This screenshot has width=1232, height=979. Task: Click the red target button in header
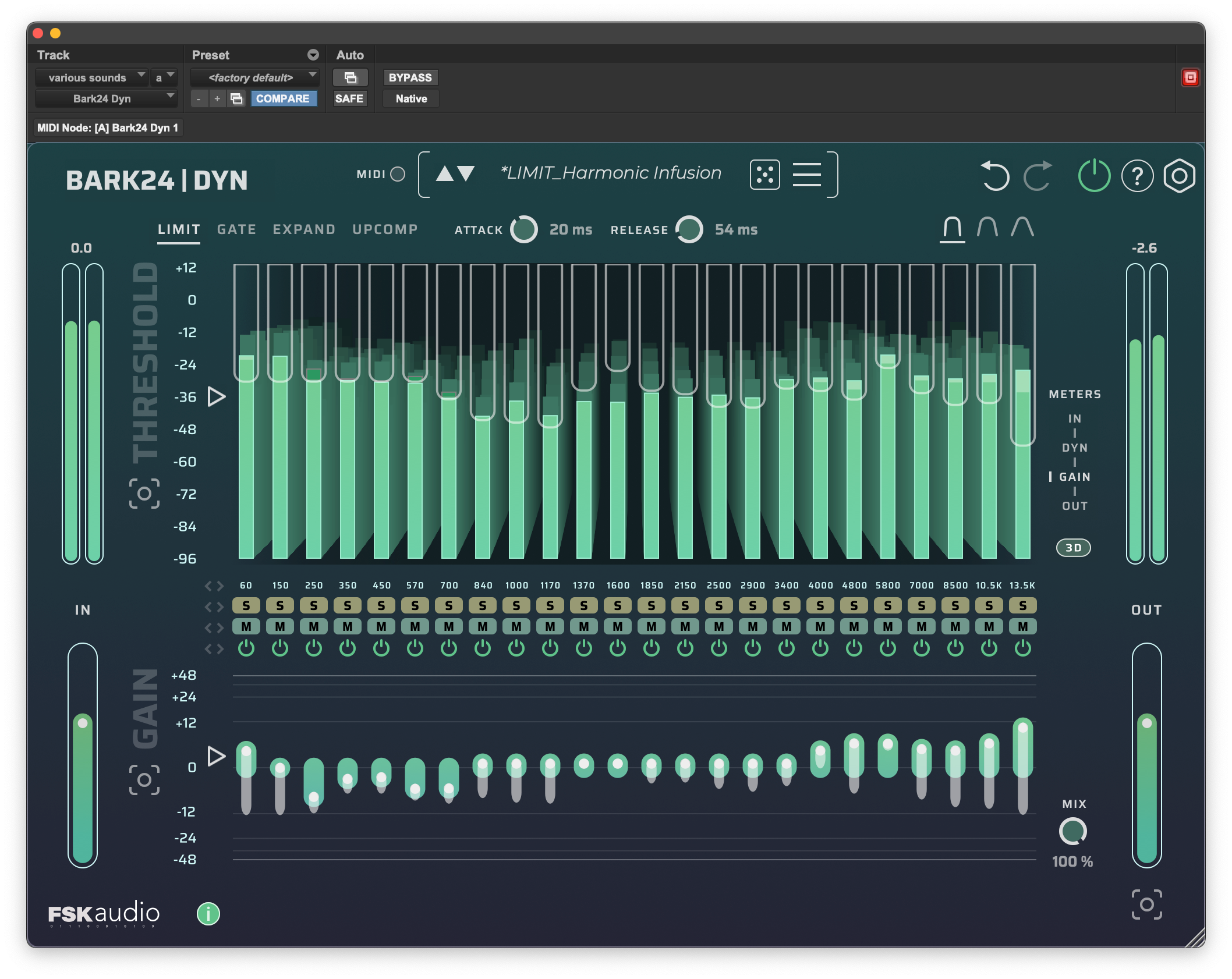tap(1190, 77)
